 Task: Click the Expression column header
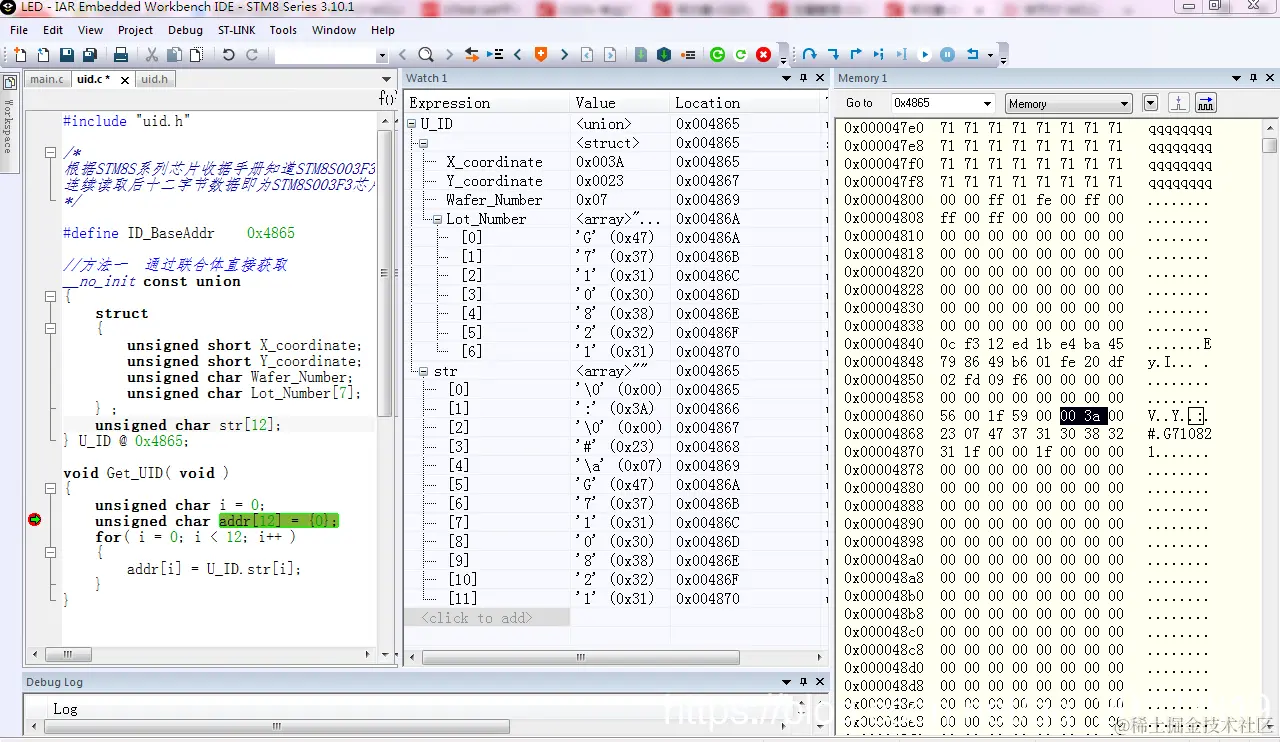(487, 103)
